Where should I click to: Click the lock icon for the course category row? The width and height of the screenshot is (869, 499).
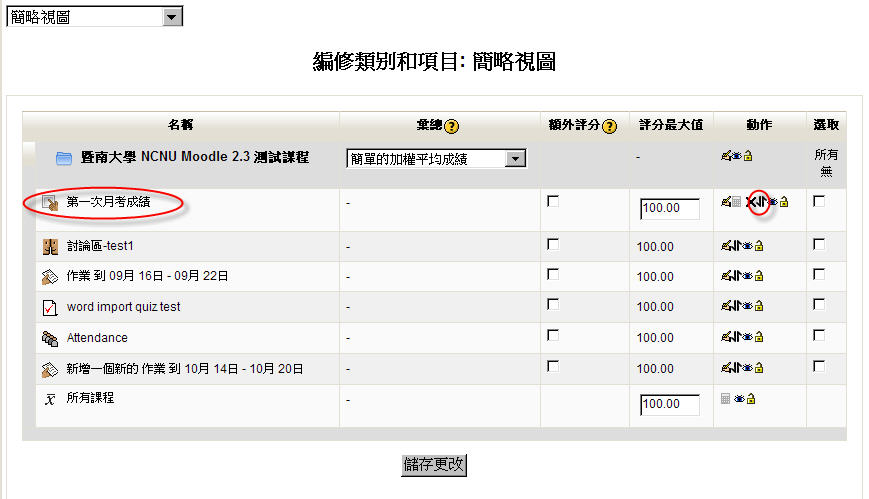point(748,156)
